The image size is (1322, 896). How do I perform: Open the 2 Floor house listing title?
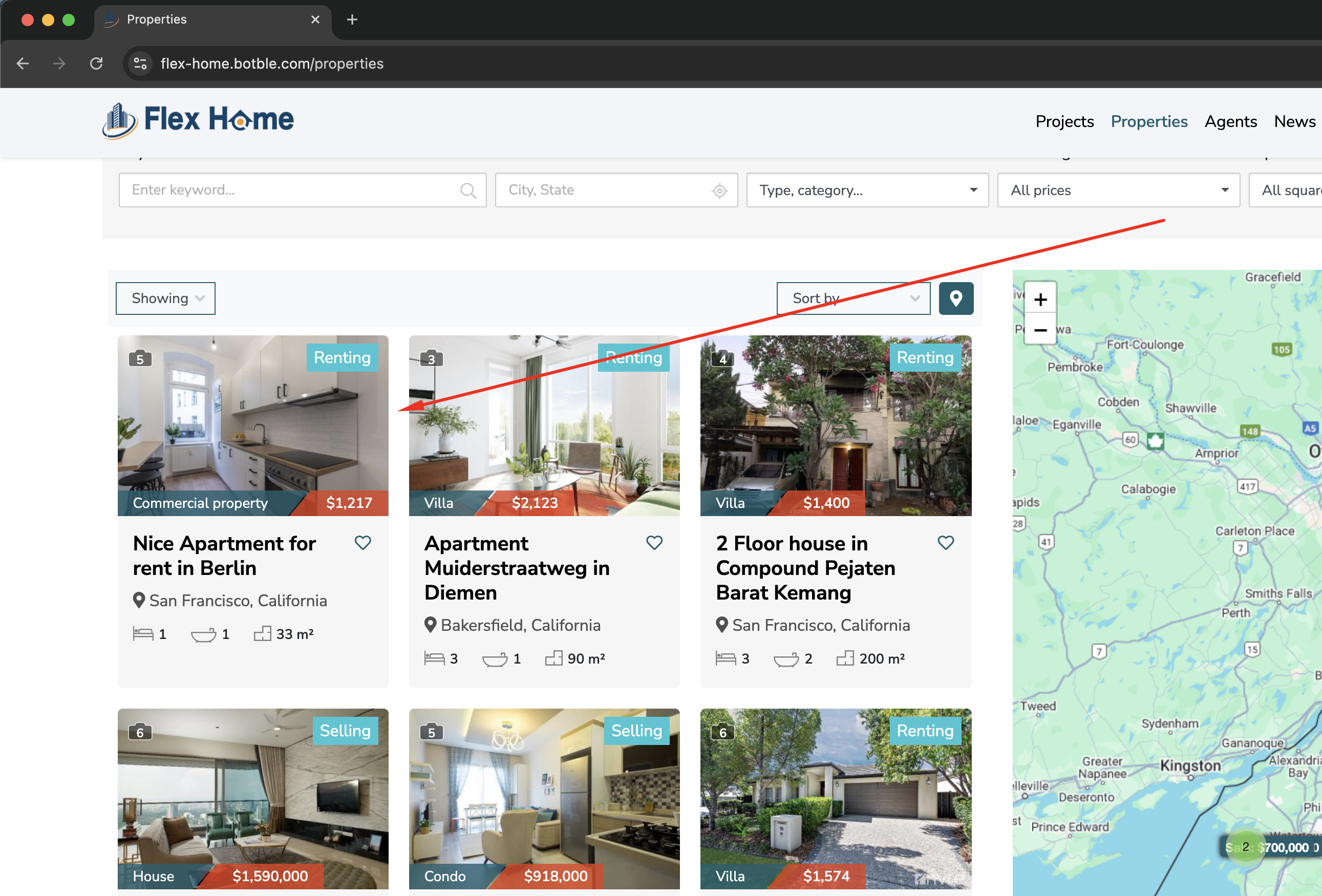point(805,568)
